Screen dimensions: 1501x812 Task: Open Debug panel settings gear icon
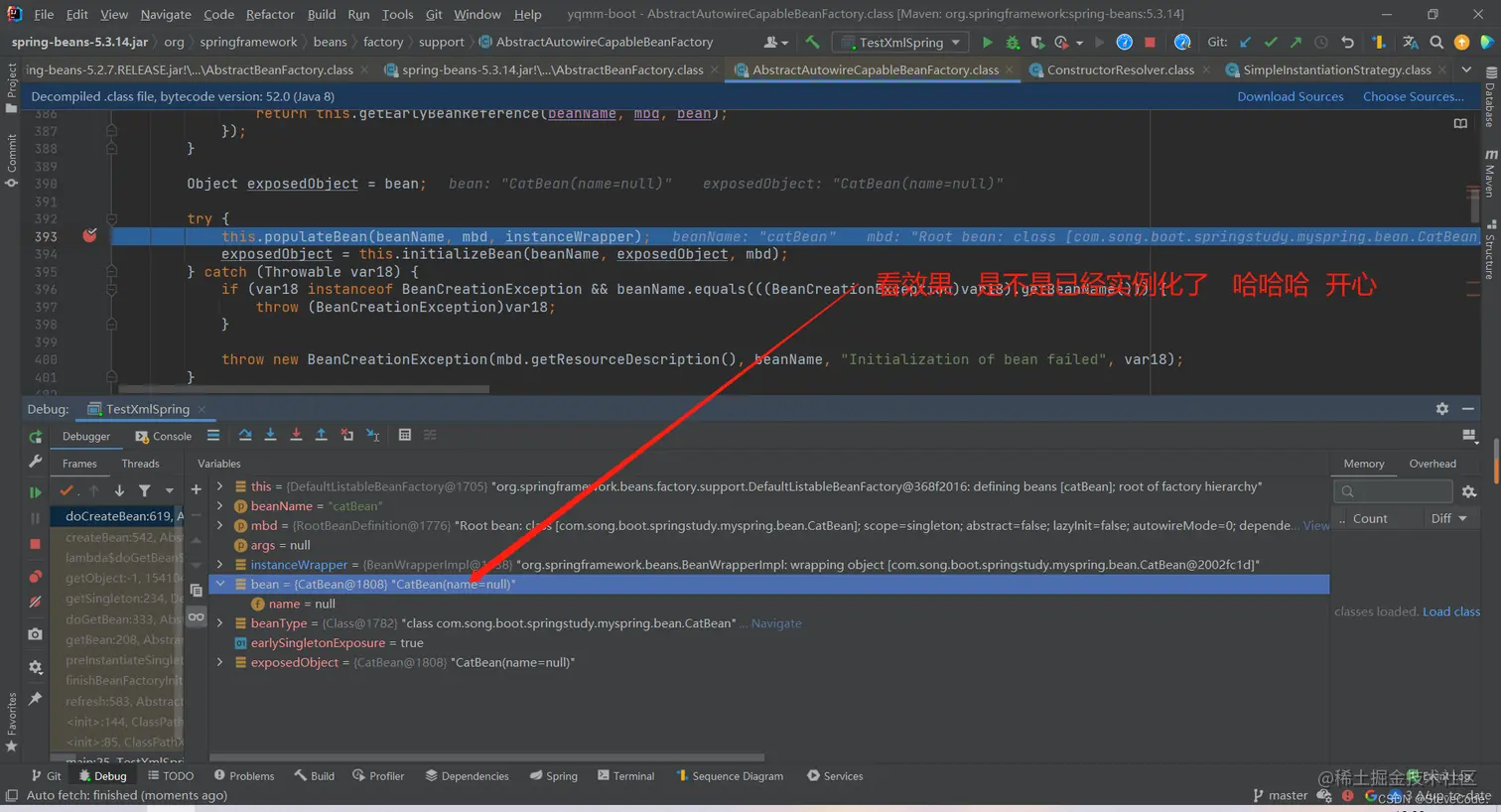[1441, 409]
